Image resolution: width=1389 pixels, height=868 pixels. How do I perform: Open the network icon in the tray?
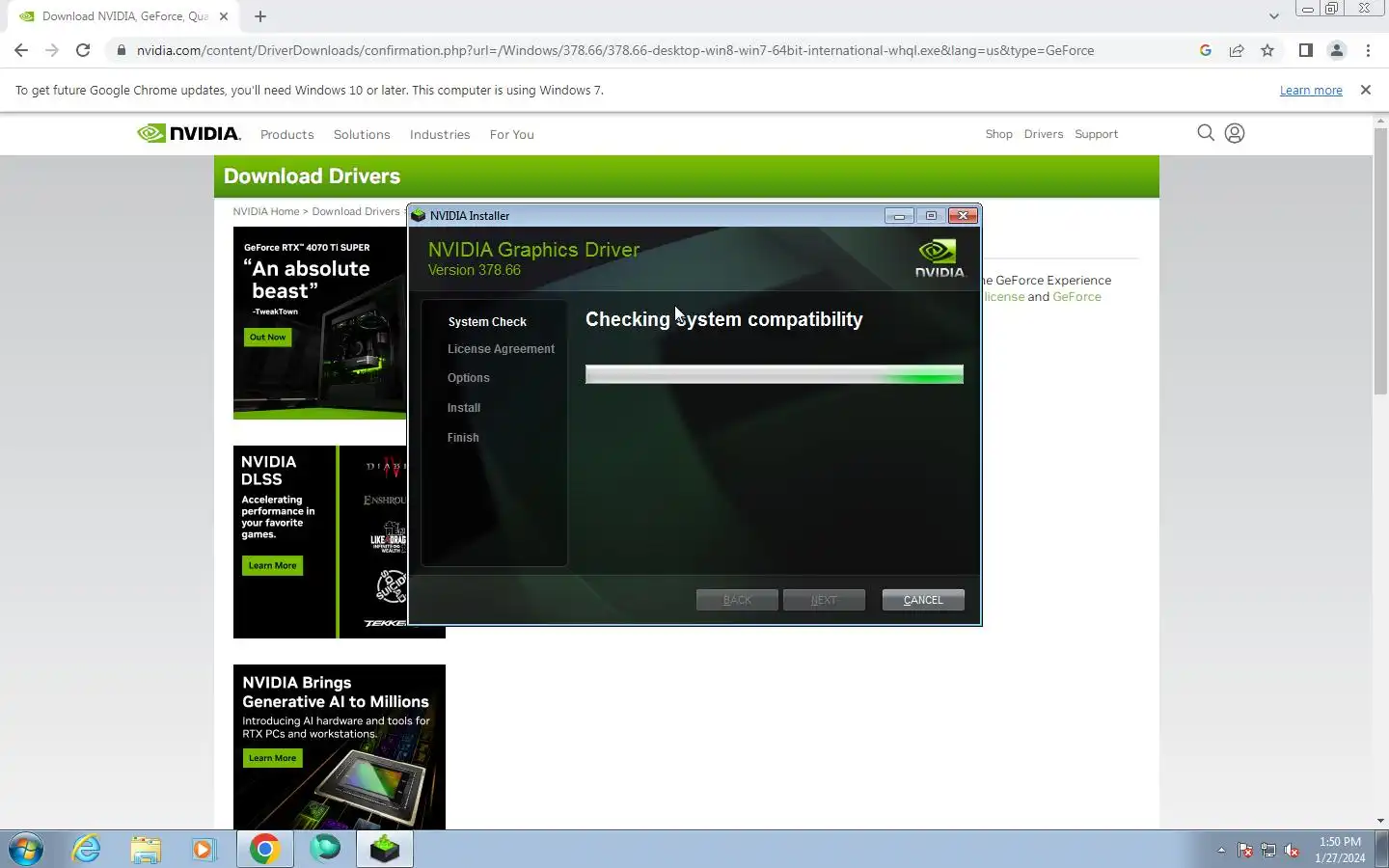coord(1268,850)
